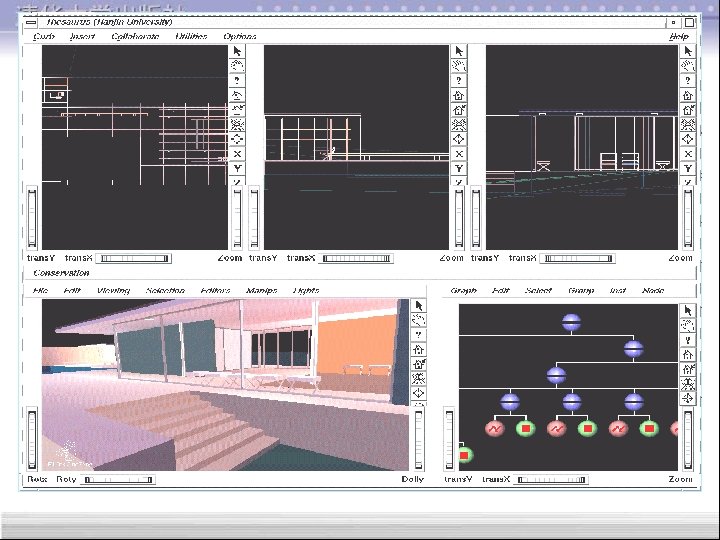Open the Editors menu
Screen dimensions: 720x540
tap(215, 290)
